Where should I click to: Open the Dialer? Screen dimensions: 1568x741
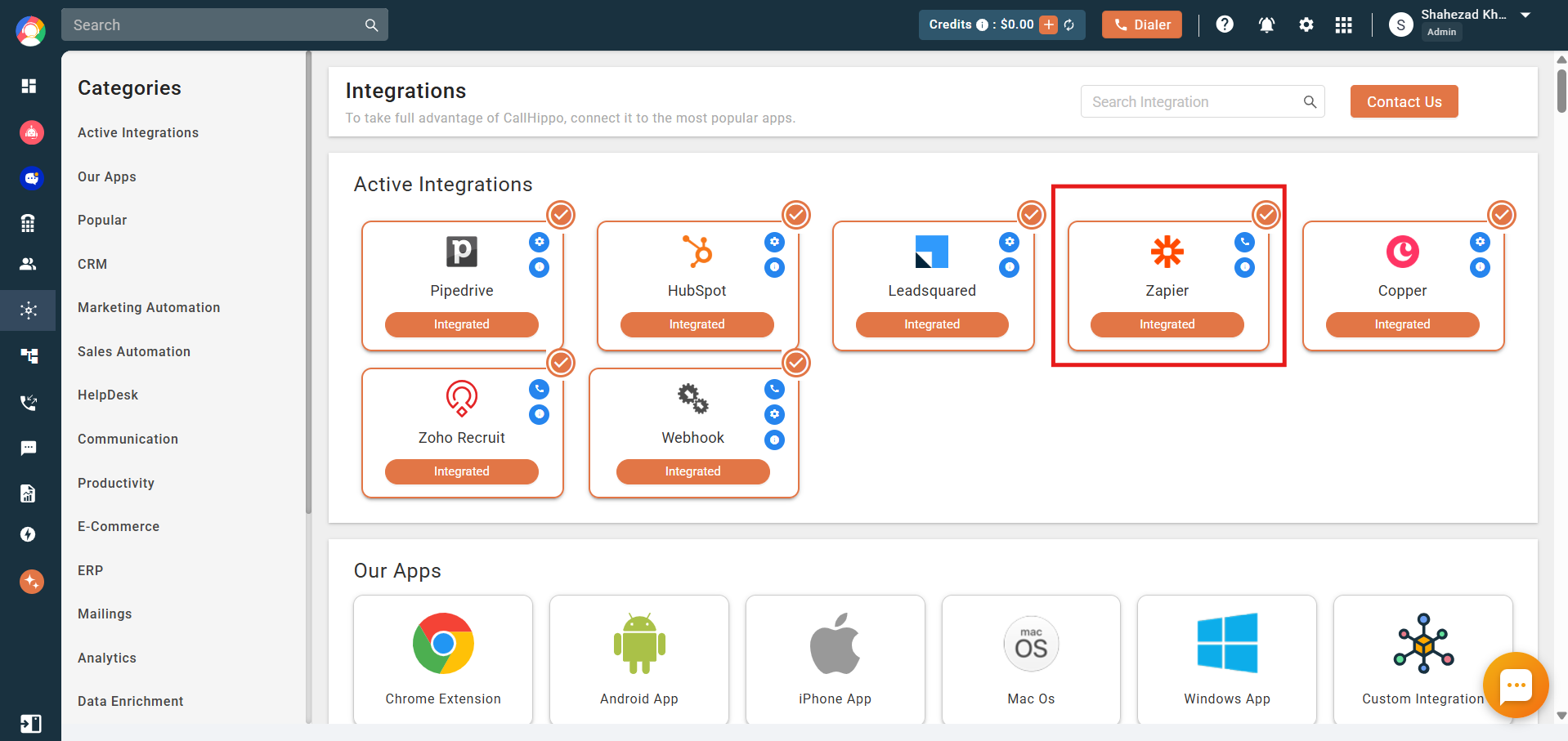[x=1141, y=25]
